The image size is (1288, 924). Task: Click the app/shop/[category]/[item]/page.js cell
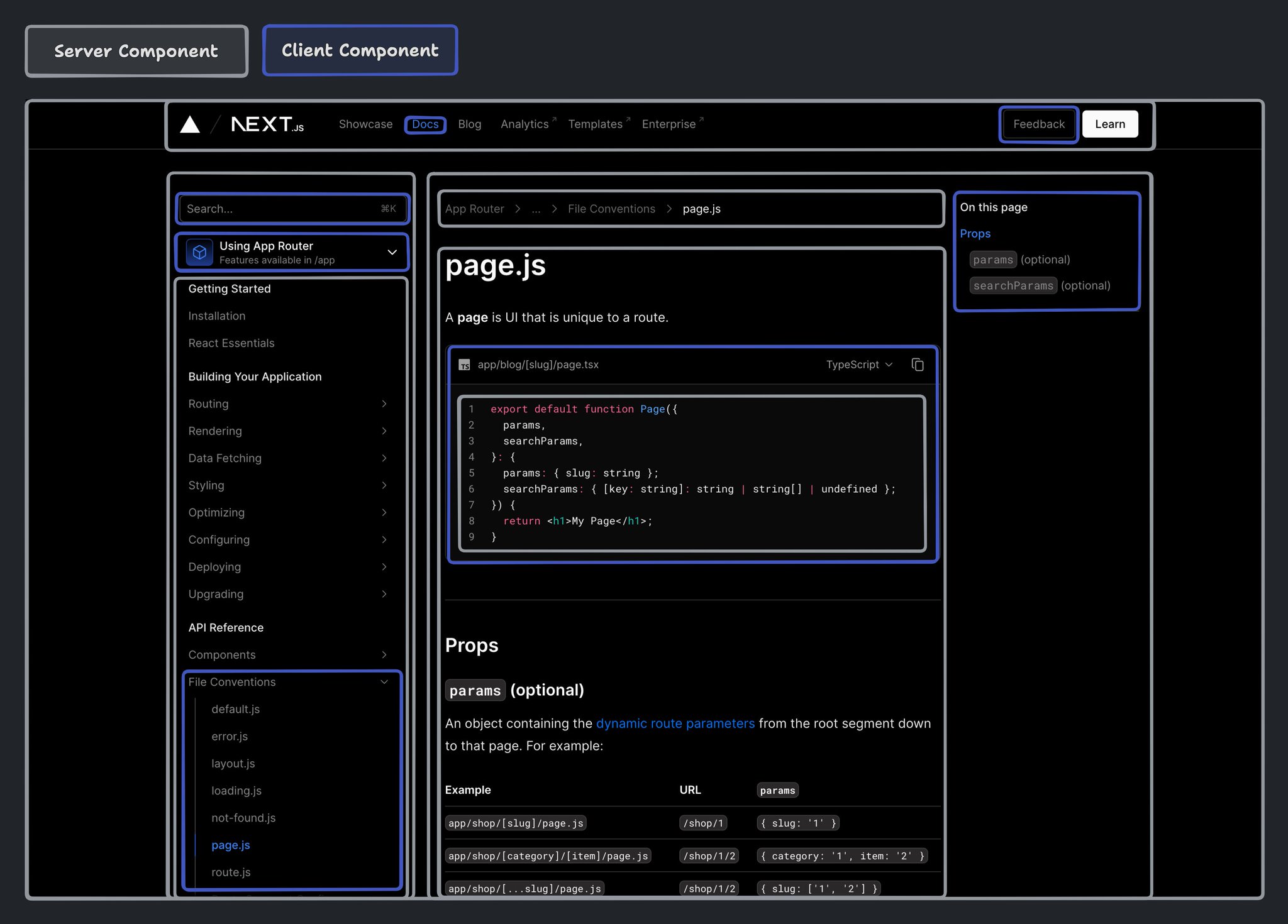pyautogui.click(x=548, y=856)
